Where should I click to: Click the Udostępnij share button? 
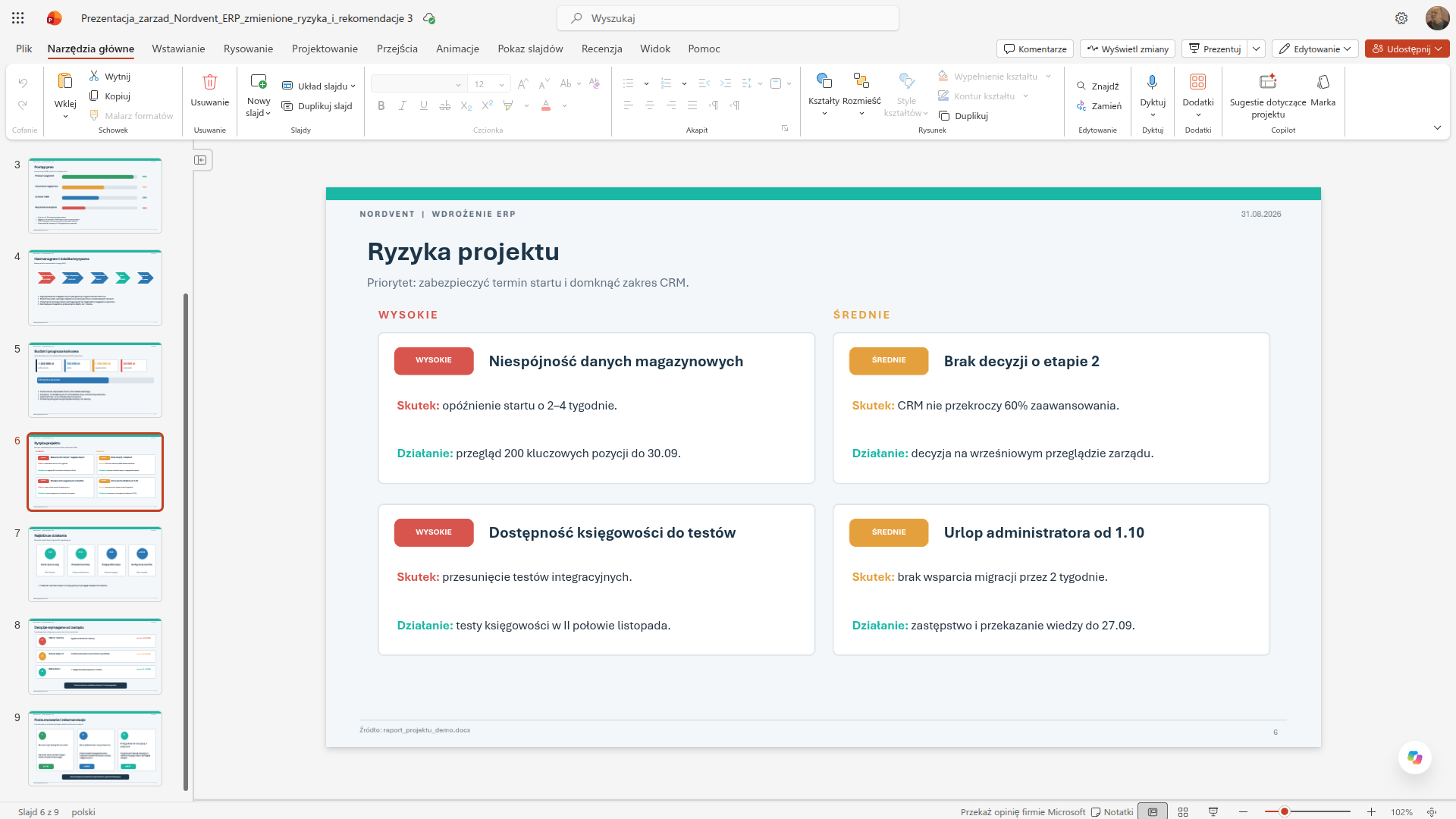click(x=1407, y=49)
